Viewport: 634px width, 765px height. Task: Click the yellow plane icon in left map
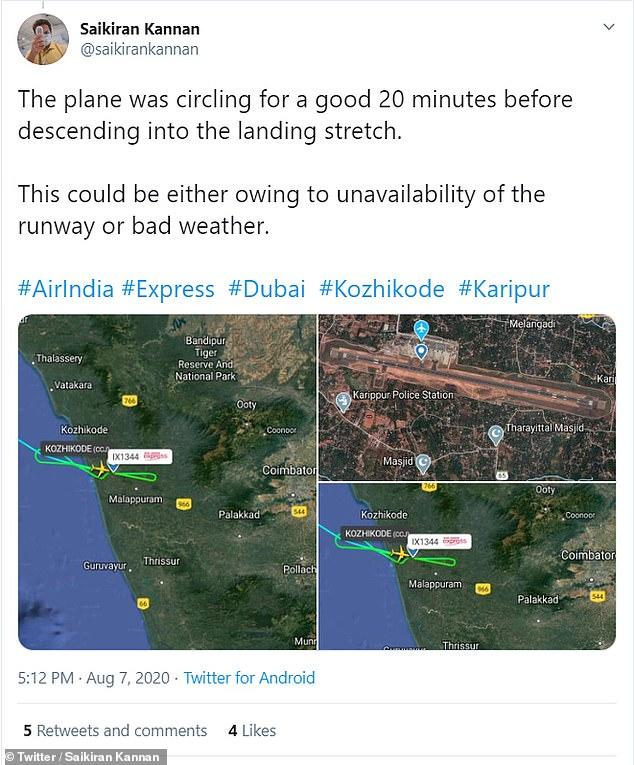point(100,469)
